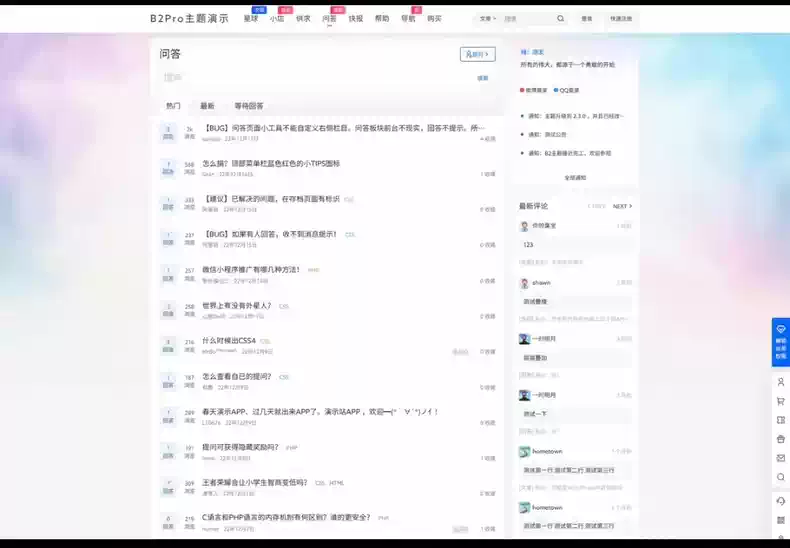
Task: Open the 供求 menu item
Action: [x=303, y=19]
